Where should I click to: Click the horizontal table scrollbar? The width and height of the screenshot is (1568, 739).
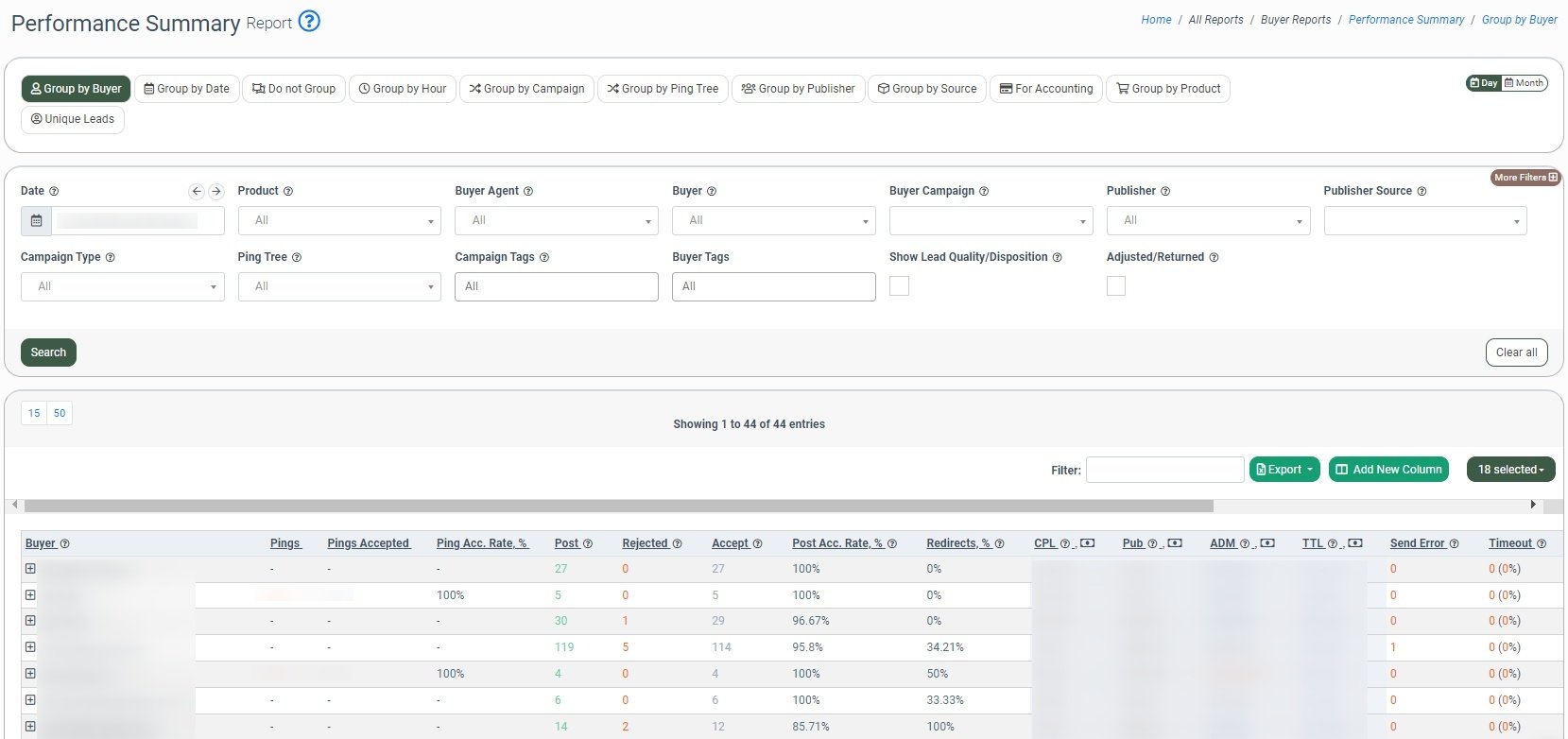click(618, 506)
